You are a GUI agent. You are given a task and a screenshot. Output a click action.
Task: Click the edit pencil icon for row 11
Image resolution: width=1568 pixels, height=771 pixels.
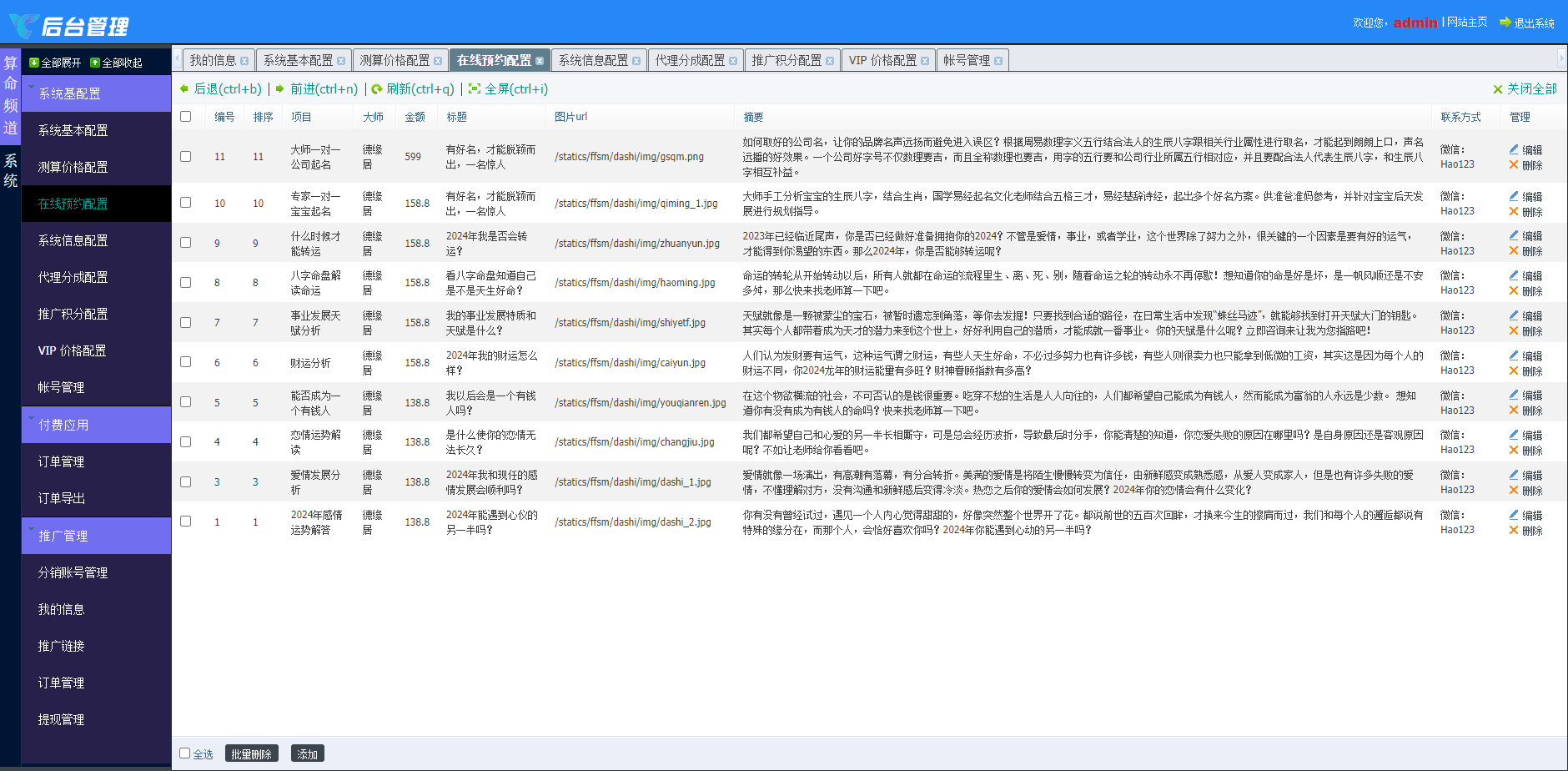[x=1514, y=149]
